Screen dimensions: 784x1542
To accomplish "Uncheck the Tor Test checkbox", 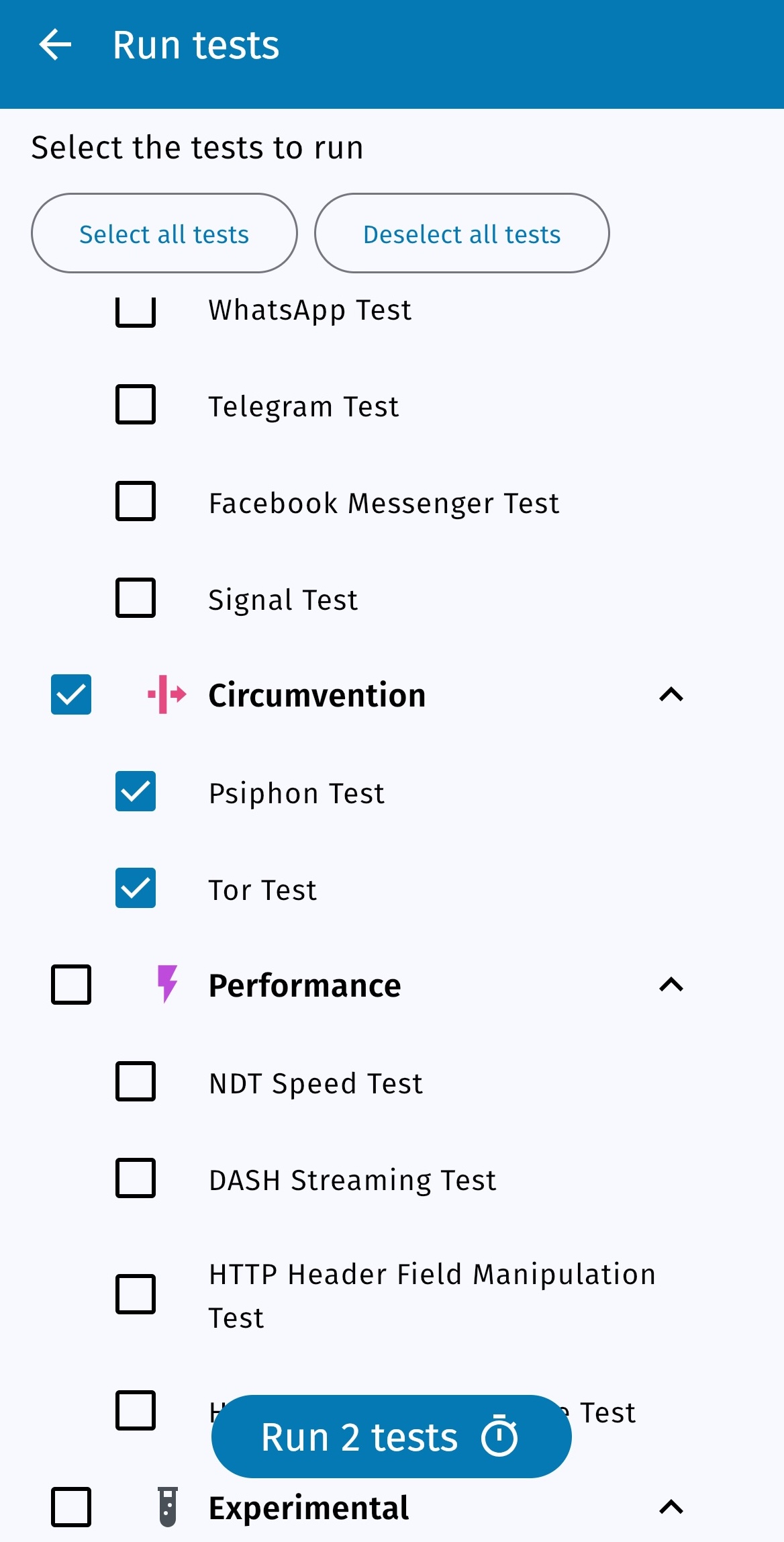I will (136, 888).
